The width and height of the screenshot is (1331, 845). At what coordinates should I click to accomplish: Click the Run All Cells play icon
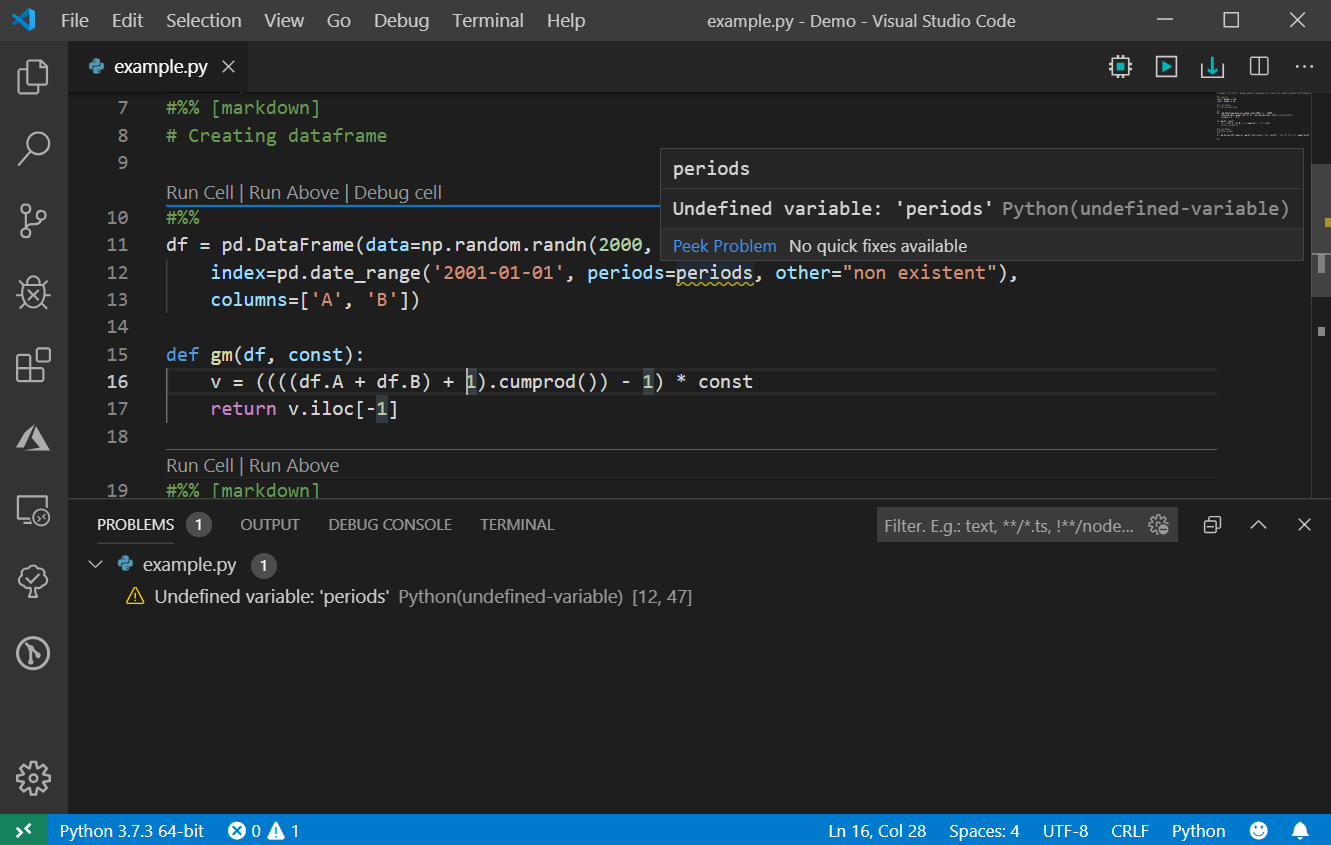coord(1166,67)
